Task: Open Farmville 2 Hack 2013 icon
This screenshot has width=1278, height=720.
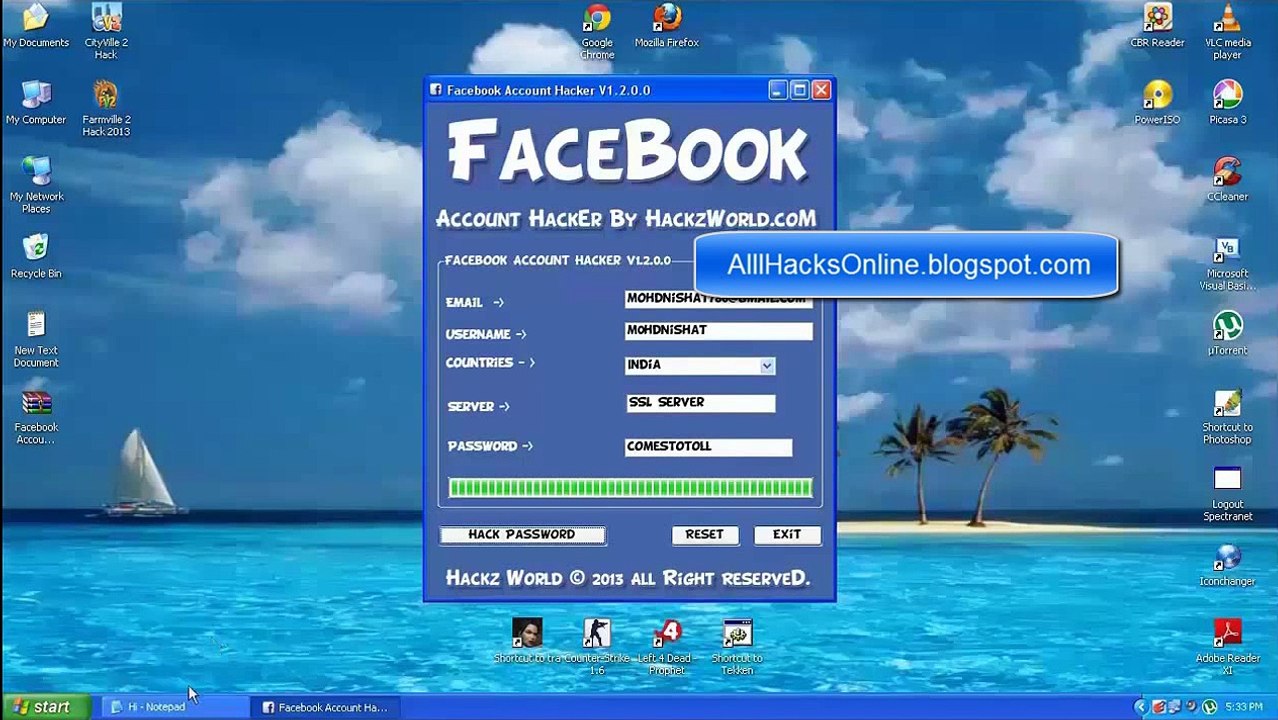Action: (x=106, y=108)
